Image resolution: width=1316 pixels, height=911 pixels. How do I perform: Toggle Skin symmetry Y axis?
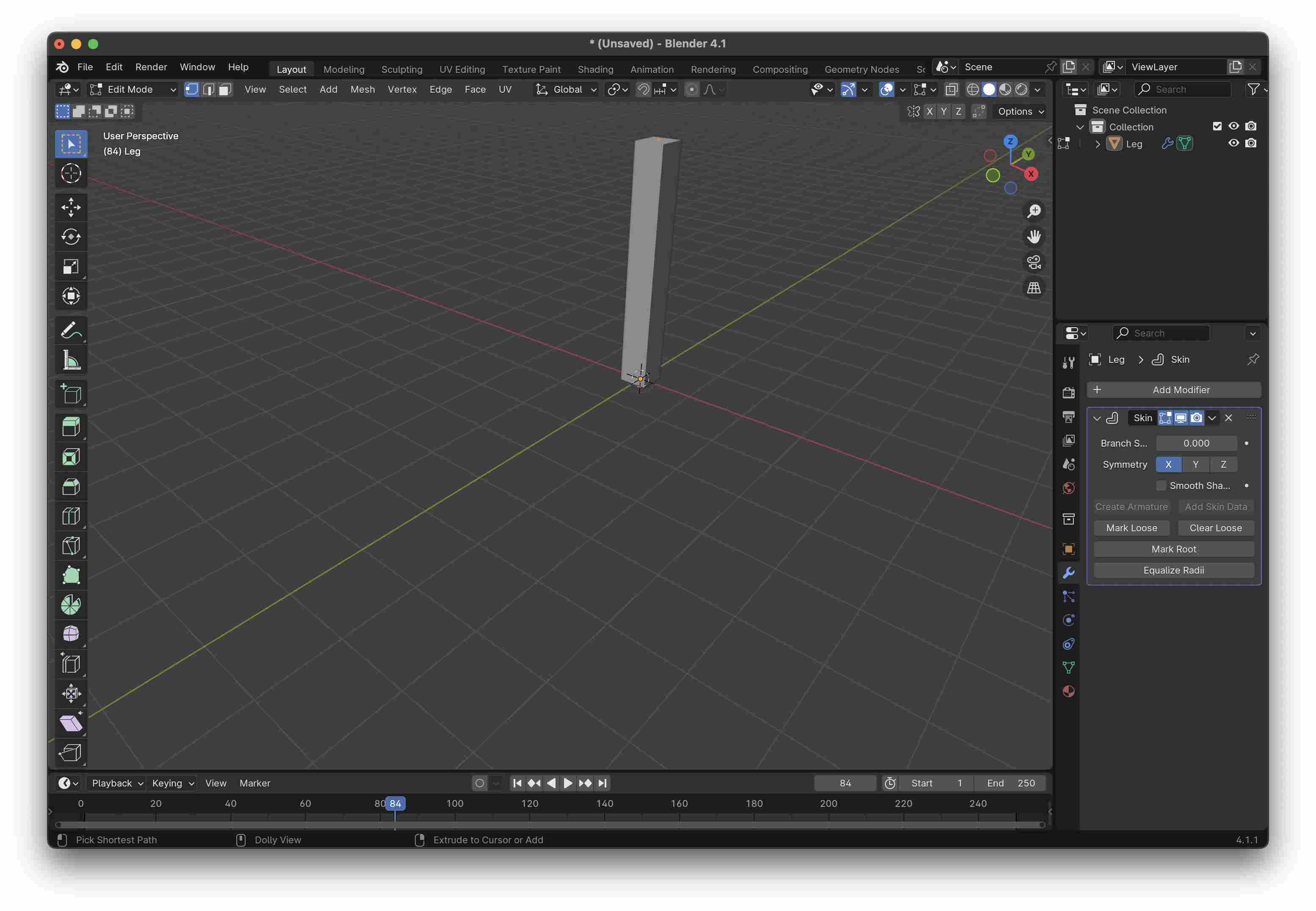1195,465
